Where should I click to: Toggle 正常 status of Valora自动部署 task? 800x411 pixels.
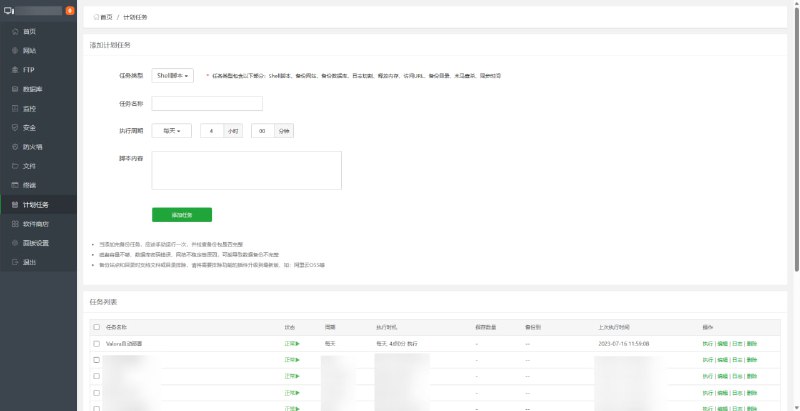point(292,343)
